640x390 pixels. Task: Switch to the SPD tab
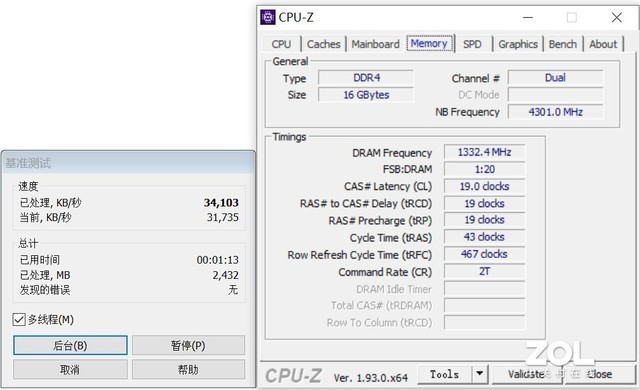(472, 44)
